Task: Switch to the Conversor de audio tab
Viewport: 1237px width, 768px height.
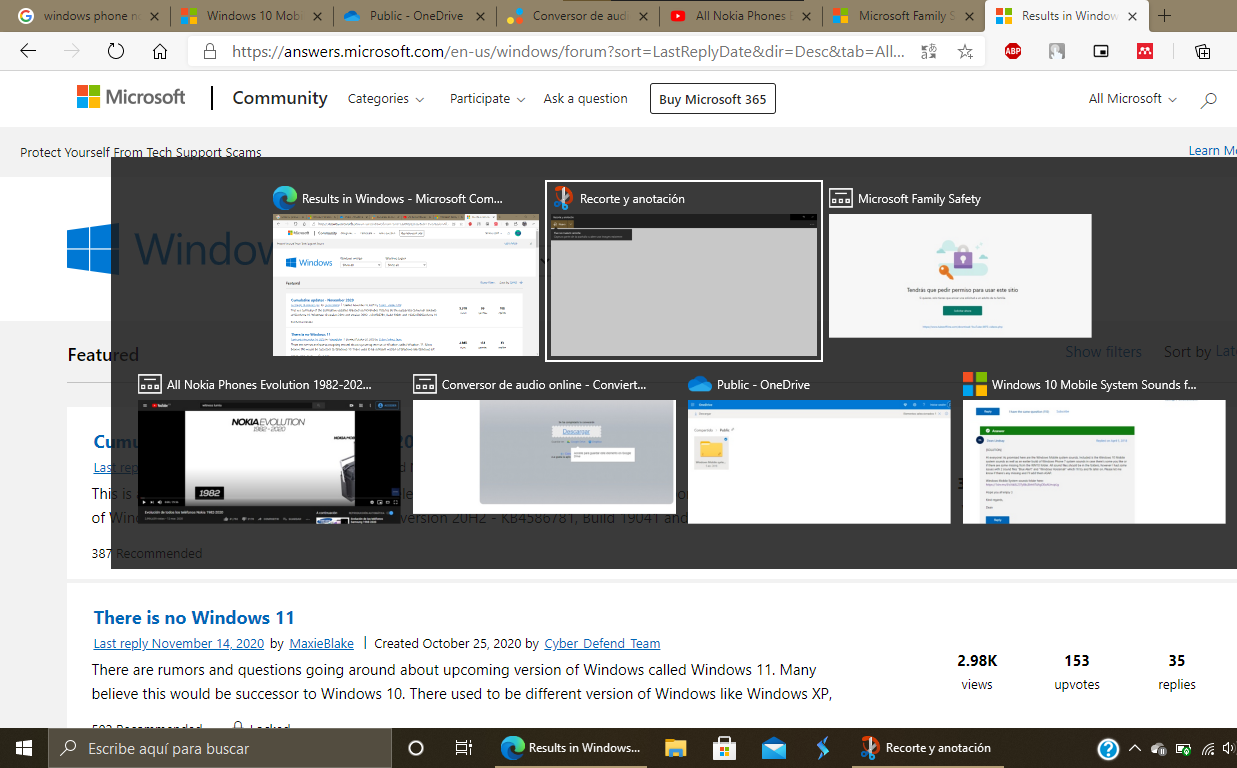Action: (x=577, y=16)
